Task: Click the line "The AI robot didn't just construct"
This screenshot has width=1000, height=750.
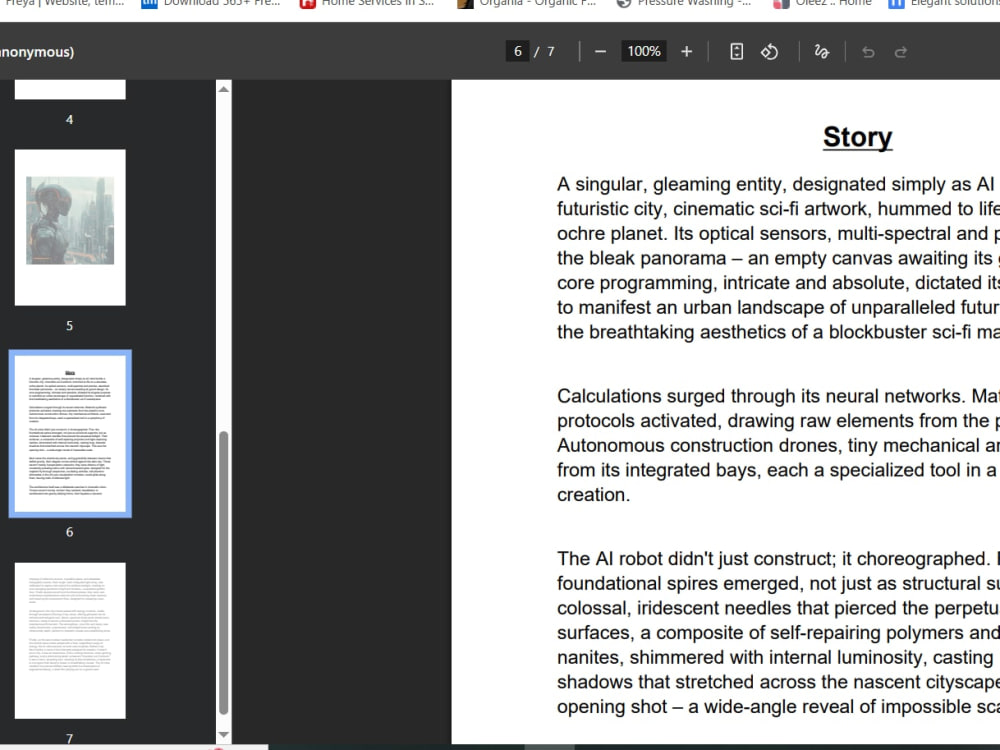Action: coord(778,559)
